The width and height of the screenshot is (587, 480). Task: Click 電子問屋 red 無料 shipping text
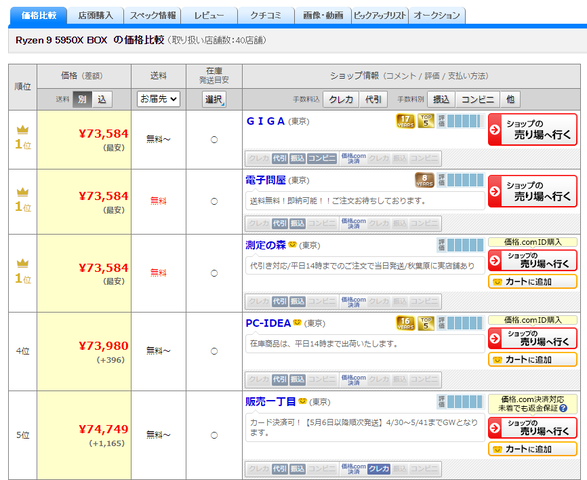[x=158, y=201]
